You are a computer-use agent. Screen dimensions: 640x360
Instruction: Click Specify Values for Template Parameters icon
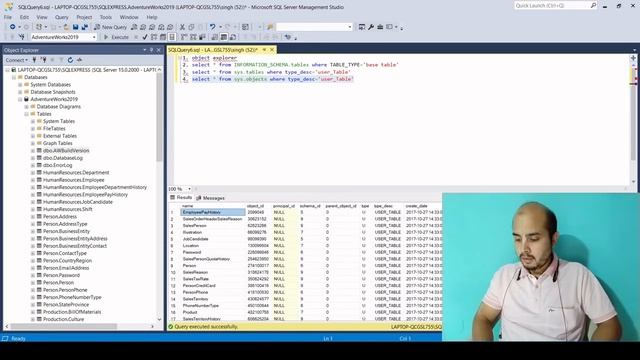288,37
